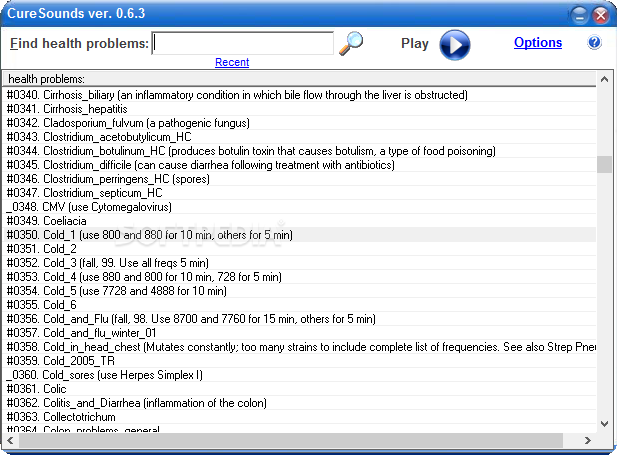Select the #0344 Clostridium_botulinum_HC row
The image size is (617, 455).
300,151
